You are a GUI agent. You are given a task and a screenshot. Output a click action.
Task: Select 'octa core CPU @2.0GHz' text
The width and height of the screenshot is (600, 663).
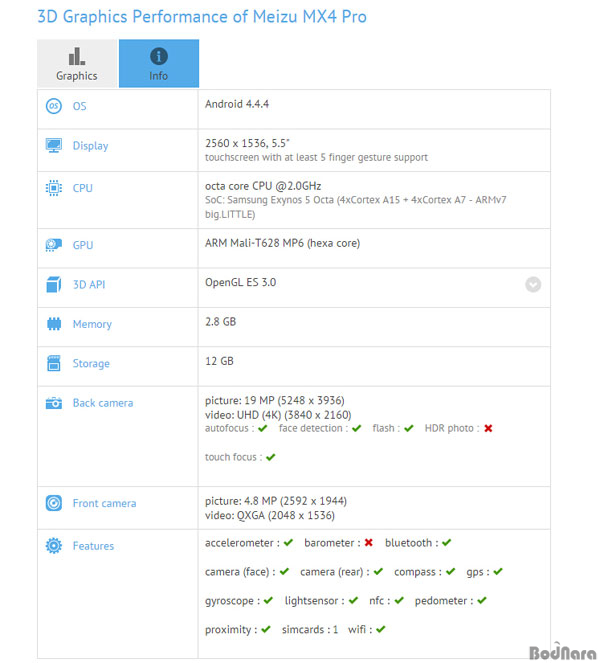click(x=263, y=186)
